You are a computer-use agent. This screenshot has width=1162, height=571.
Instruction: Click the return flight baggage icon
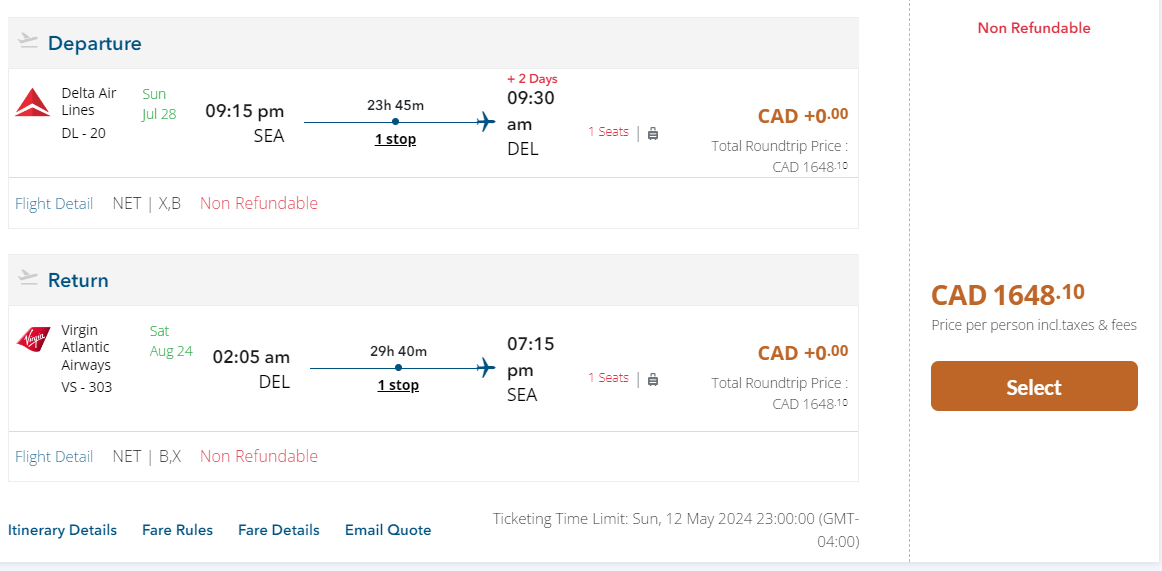pyautogui.click(x=653, y=379)
